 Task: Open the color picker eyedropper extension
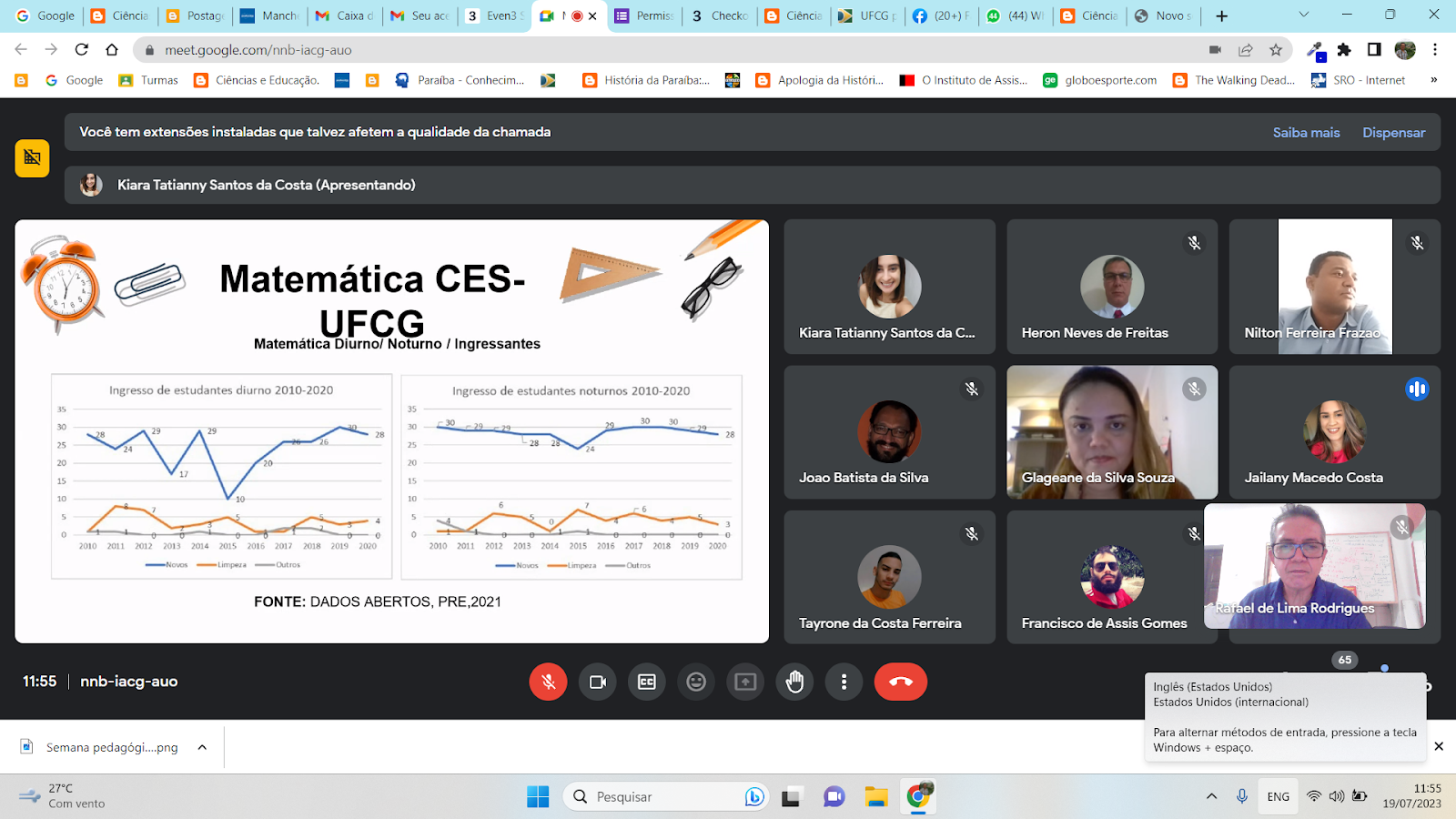[x=1315, y=50]
